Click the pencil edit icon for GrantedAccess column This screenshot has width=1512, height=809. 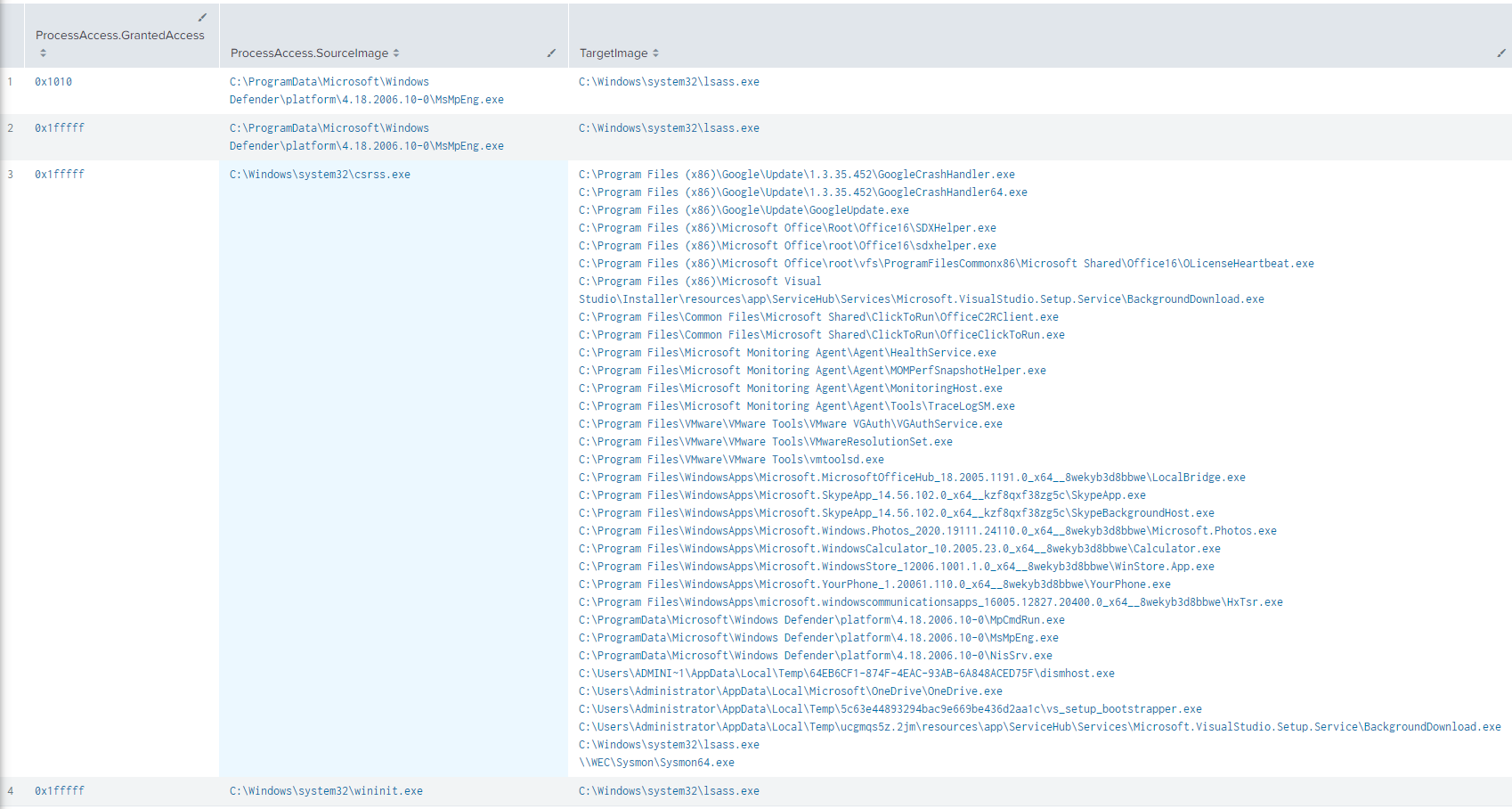202,17
